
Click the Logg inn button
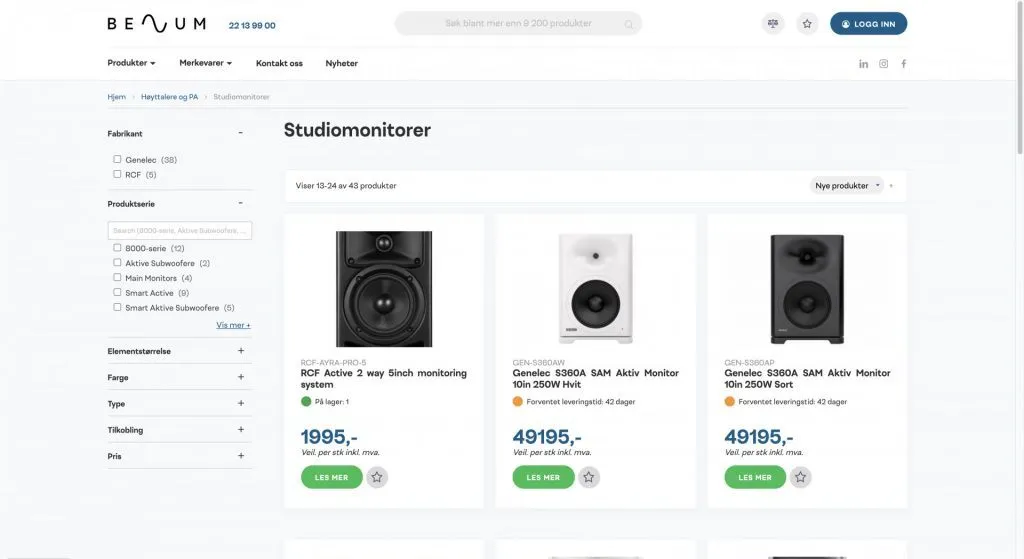pos(868,24)
